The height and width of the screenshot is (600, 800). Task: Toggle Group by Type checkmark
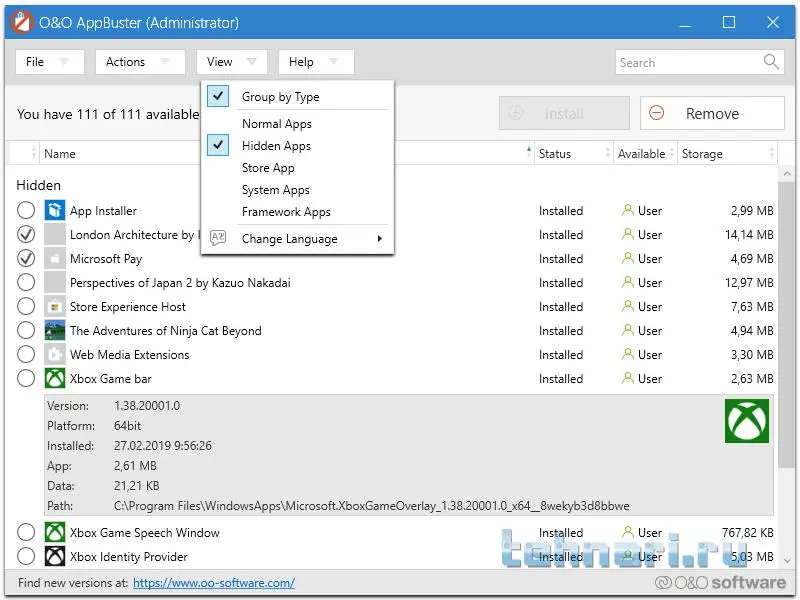coord(218,96)
